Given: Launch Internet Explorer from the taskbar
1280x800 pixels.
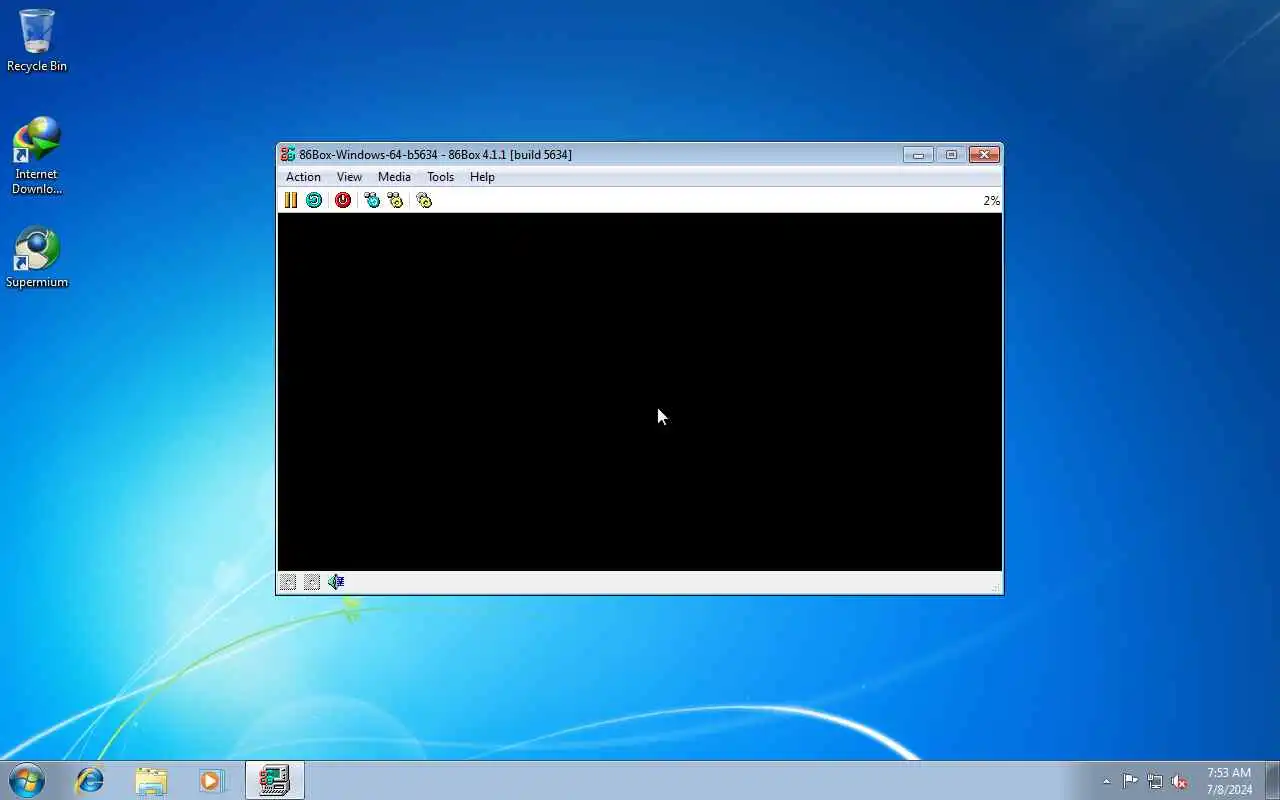Looking at the screenshot, I should point(90,780).
